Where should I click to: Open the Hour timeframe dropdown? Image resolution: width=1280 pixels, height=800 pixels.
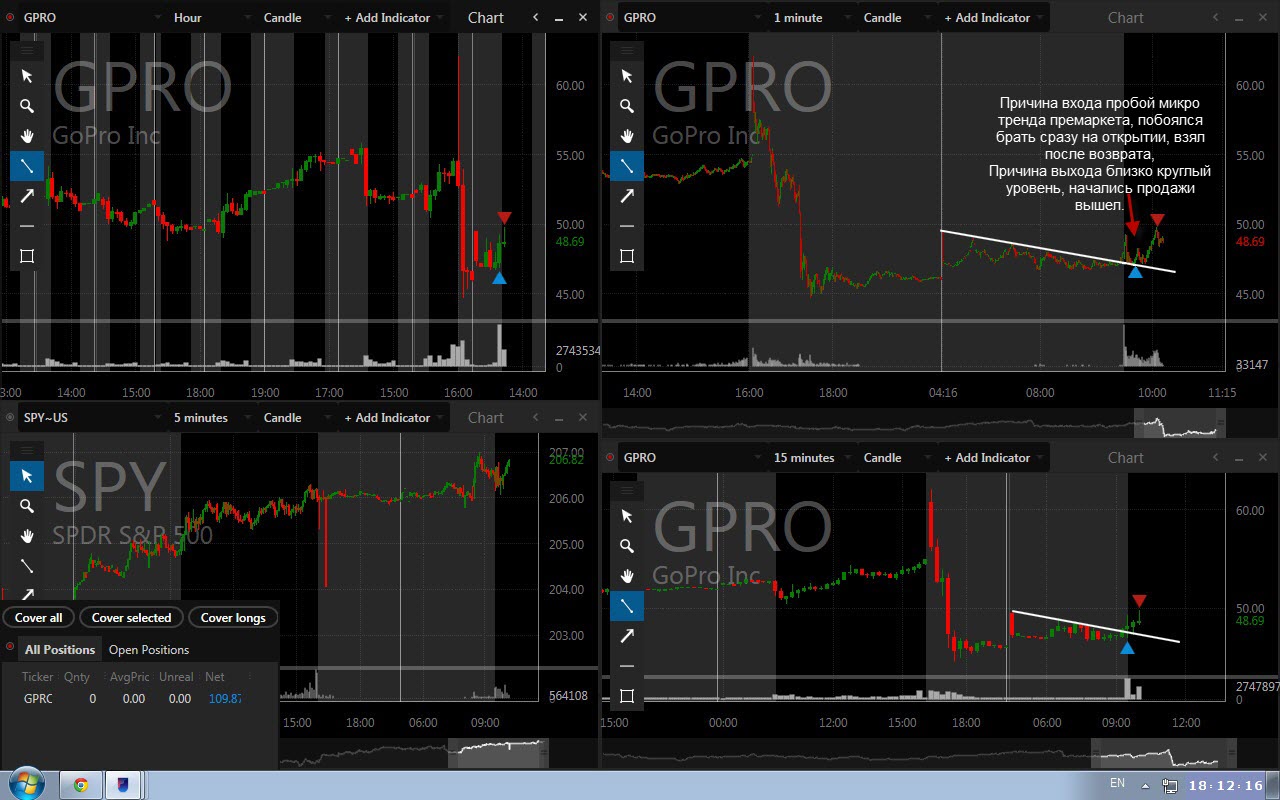click(211, 18)
